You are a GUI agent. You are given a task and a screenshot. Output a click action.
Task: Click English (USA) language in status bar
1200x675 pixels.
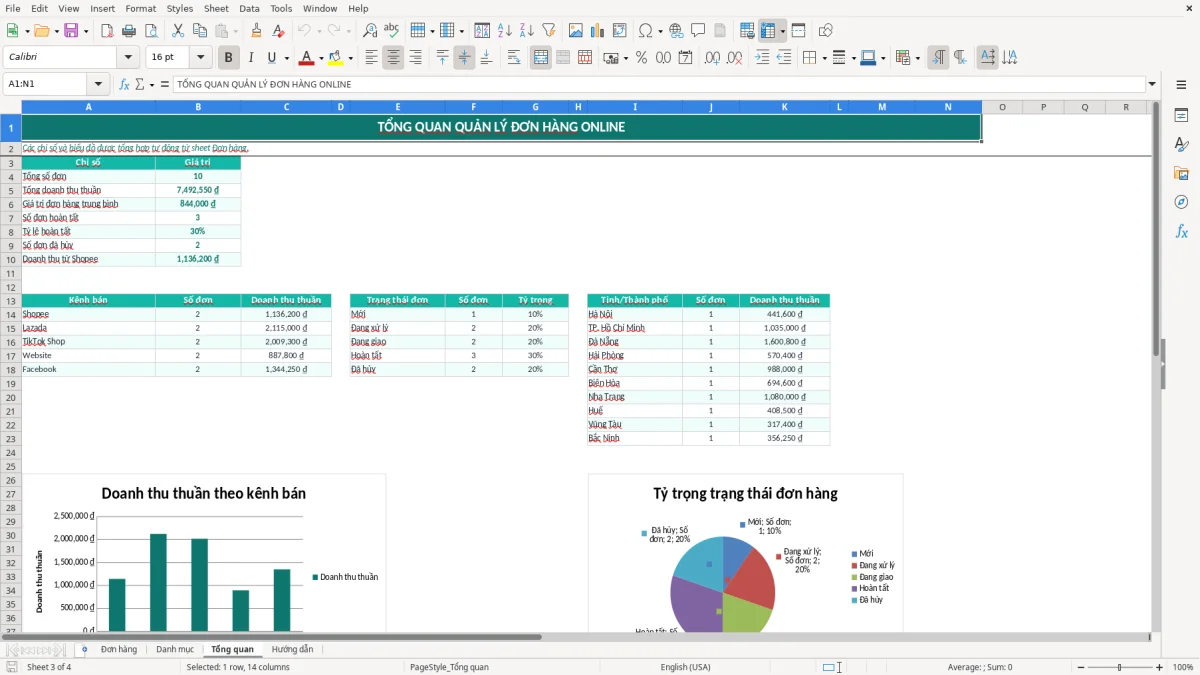click(x=685, y=667)
